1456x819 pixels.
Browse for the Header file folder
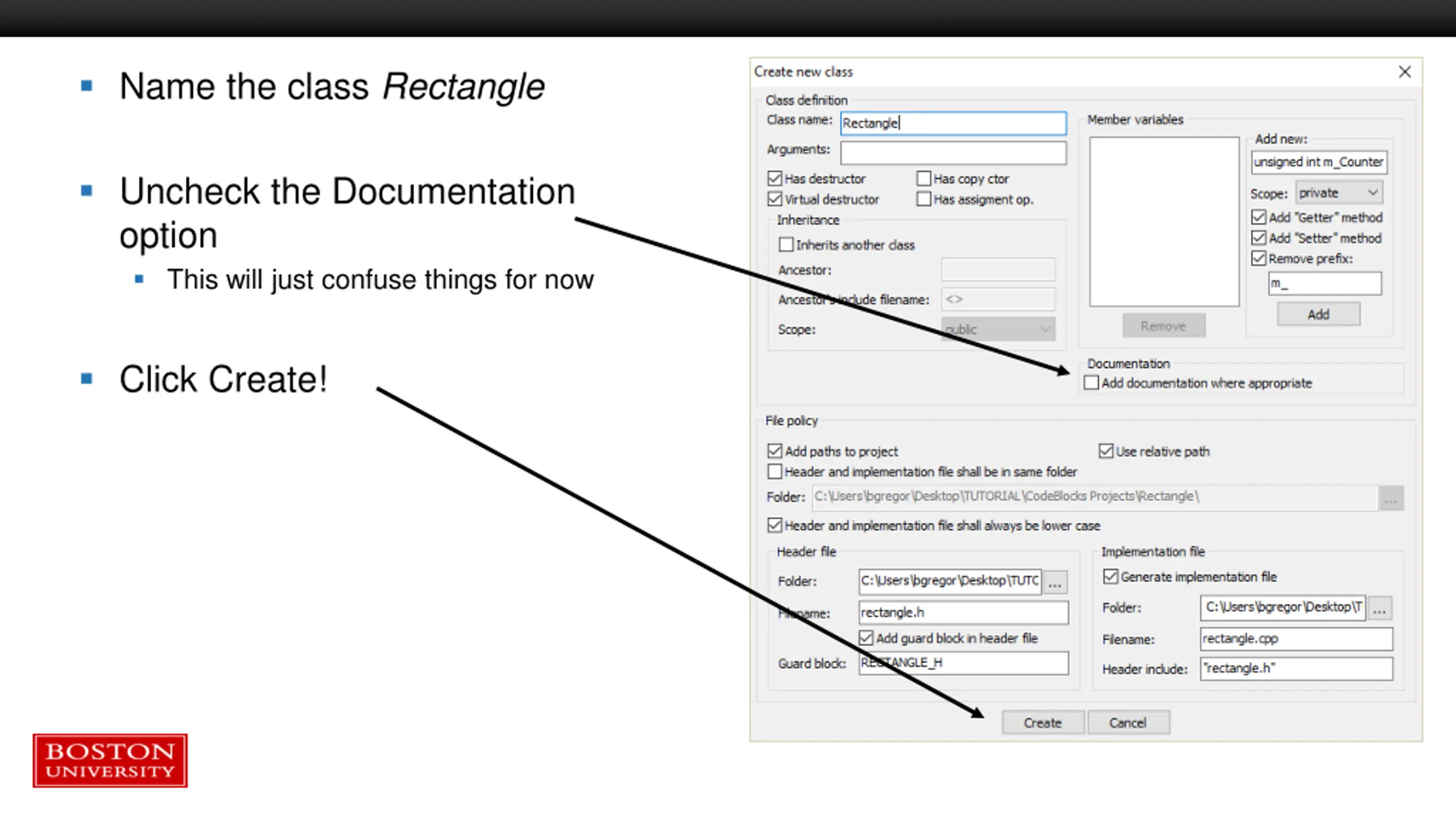point(1055,582)
